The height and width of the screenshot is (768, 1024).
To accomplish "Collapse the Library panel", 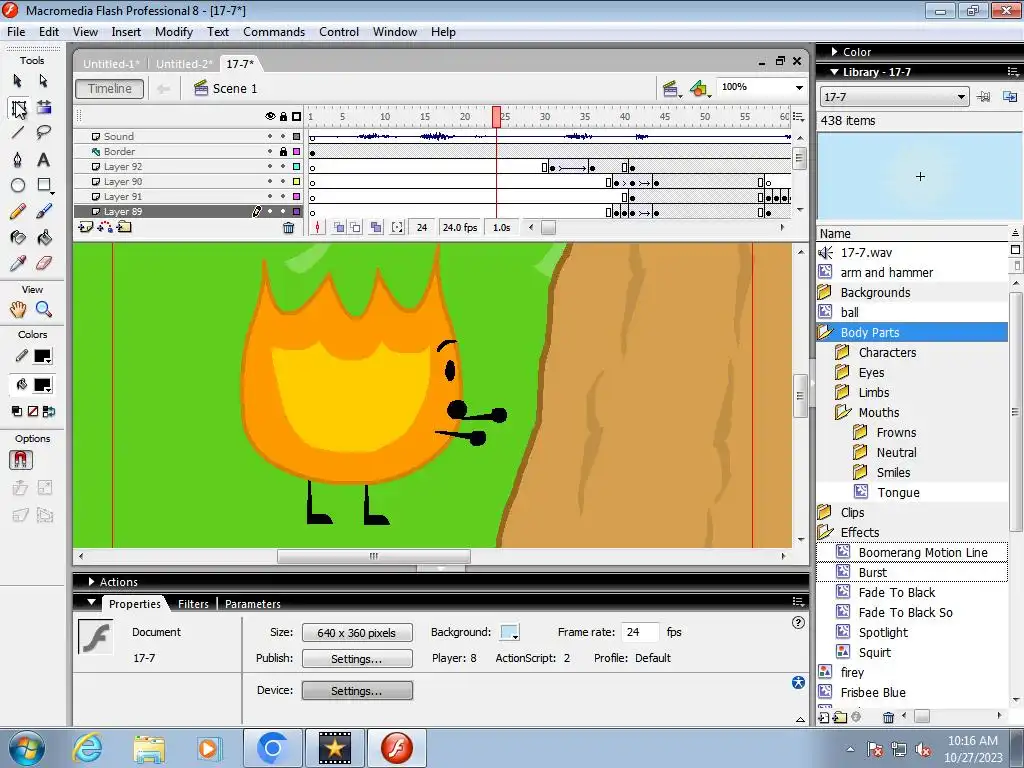I will click(x=834, y=72).
